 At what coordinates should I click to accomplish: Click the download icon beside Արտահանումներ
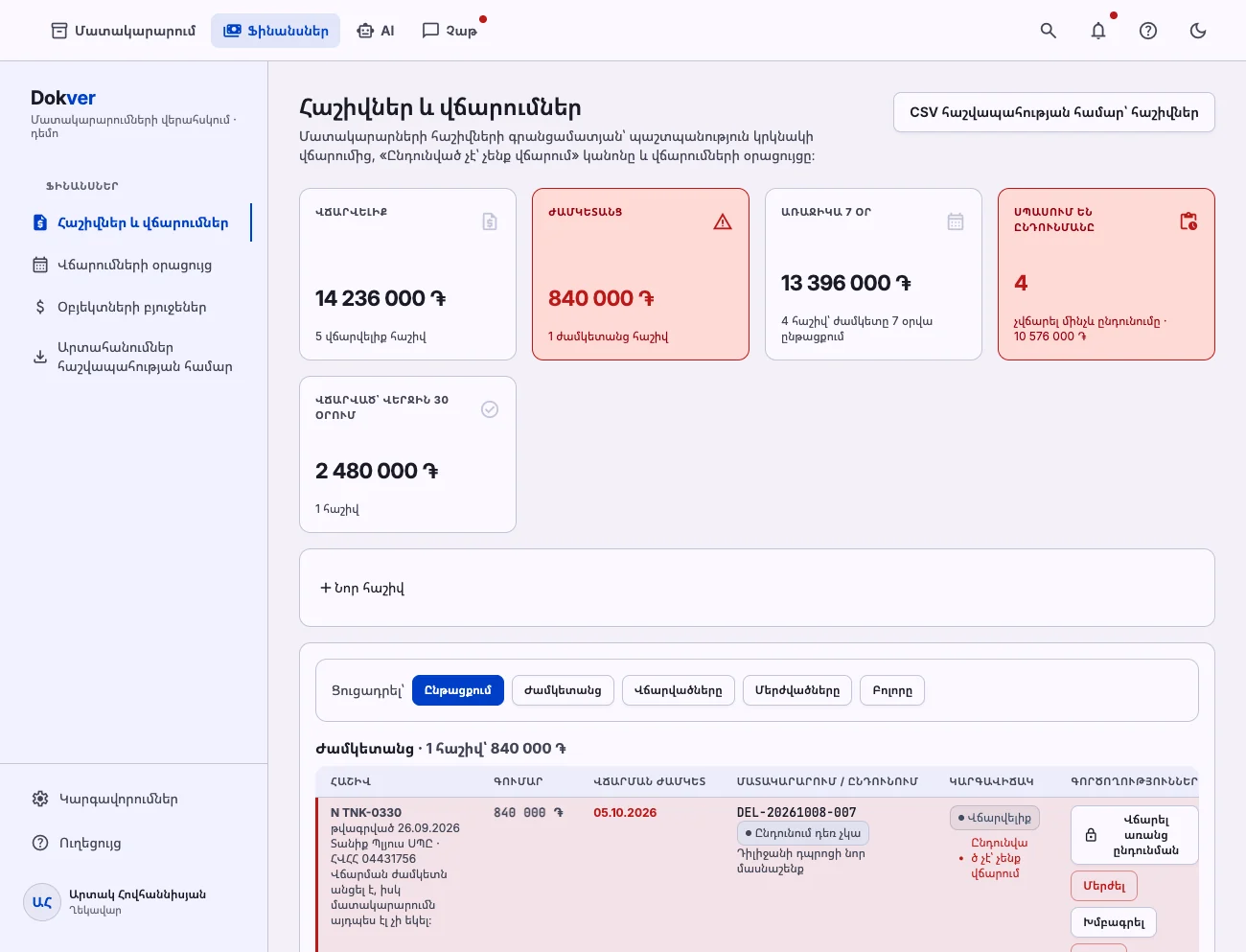[40, 357]
